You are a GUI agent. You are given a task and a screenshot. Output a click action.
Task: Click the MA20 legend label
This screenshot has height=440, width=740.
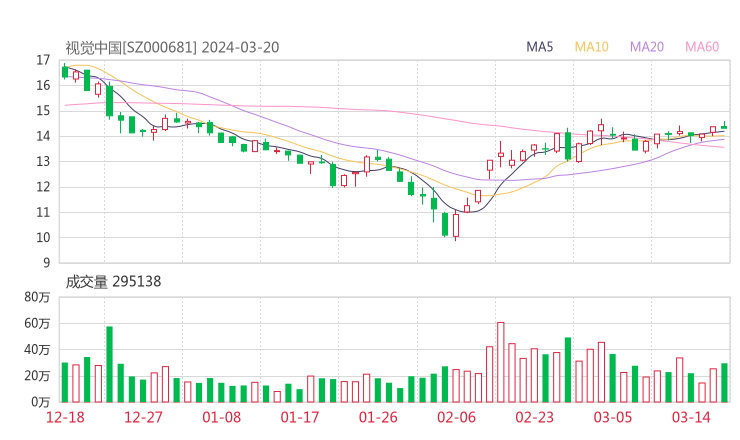tap(647, 47)
